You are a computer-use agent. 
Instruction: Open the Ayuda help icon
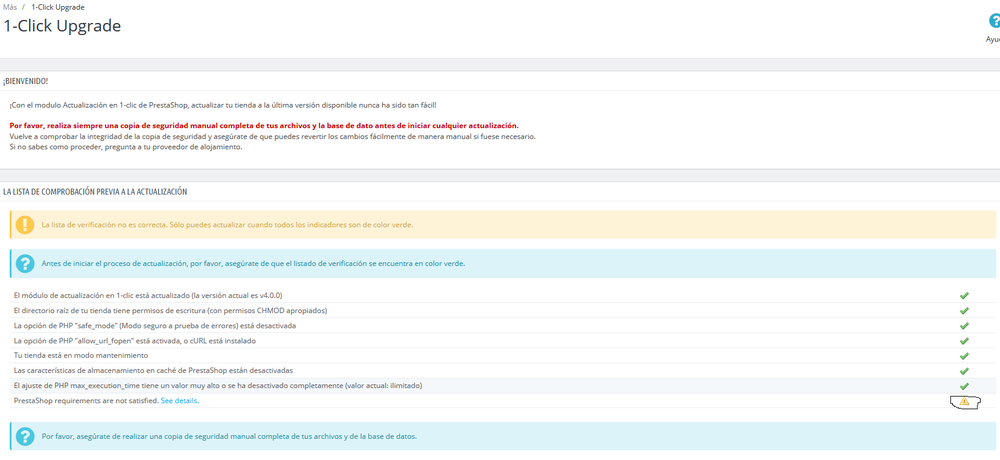(x=994, y=21)
